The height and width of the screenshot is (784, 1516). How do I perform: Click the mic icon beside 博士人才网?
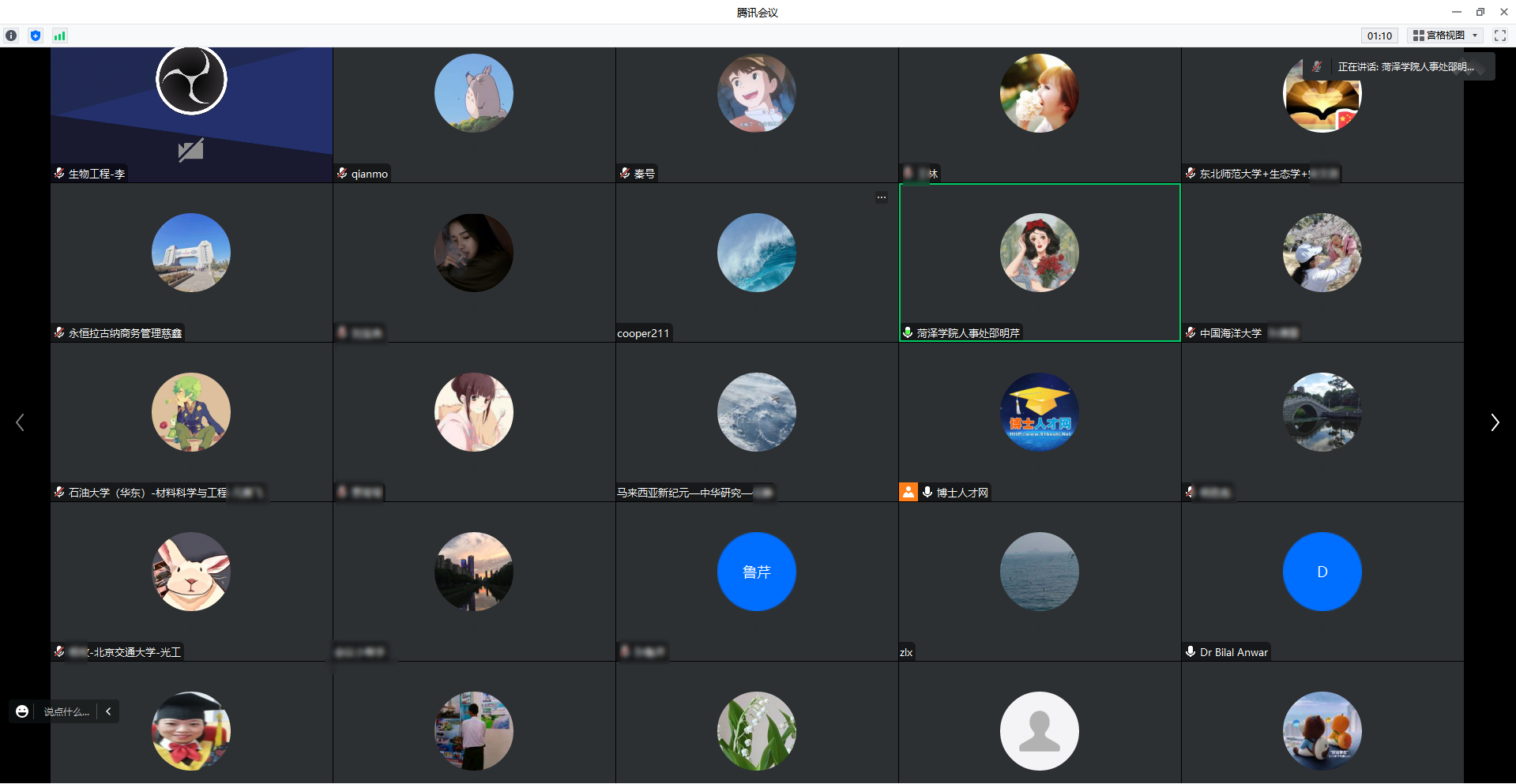[927, 492]
